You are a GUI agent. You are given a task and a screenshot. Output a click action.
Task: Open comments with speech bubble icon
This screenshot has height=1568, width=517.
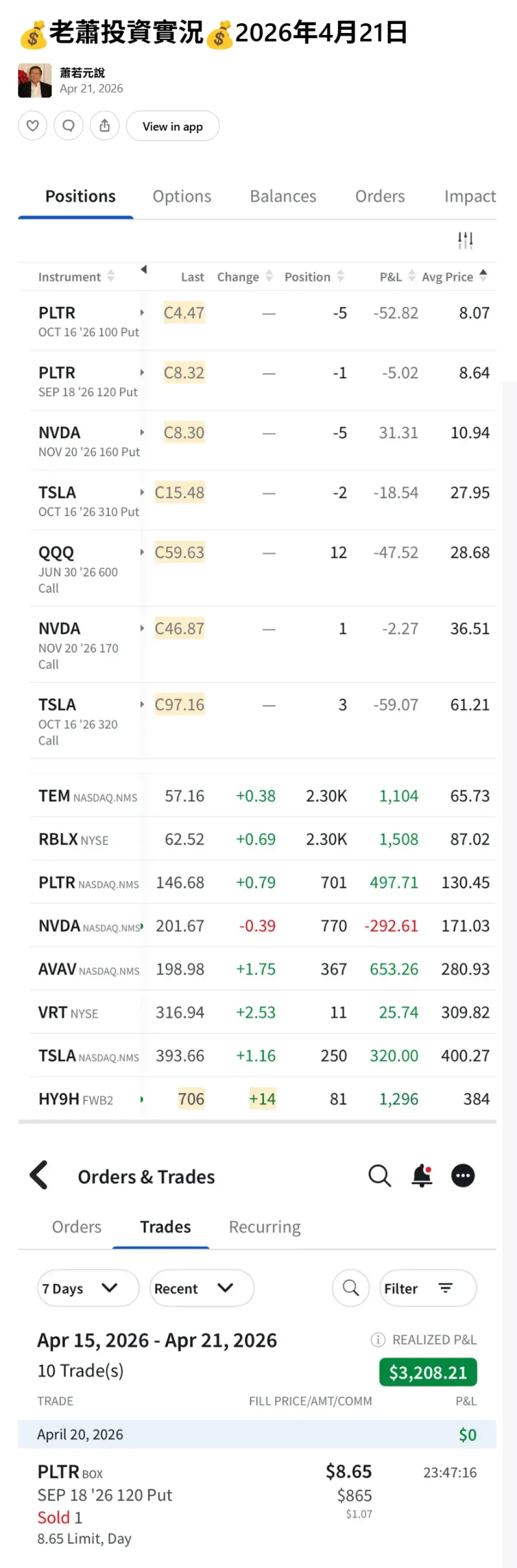point(69,126)
